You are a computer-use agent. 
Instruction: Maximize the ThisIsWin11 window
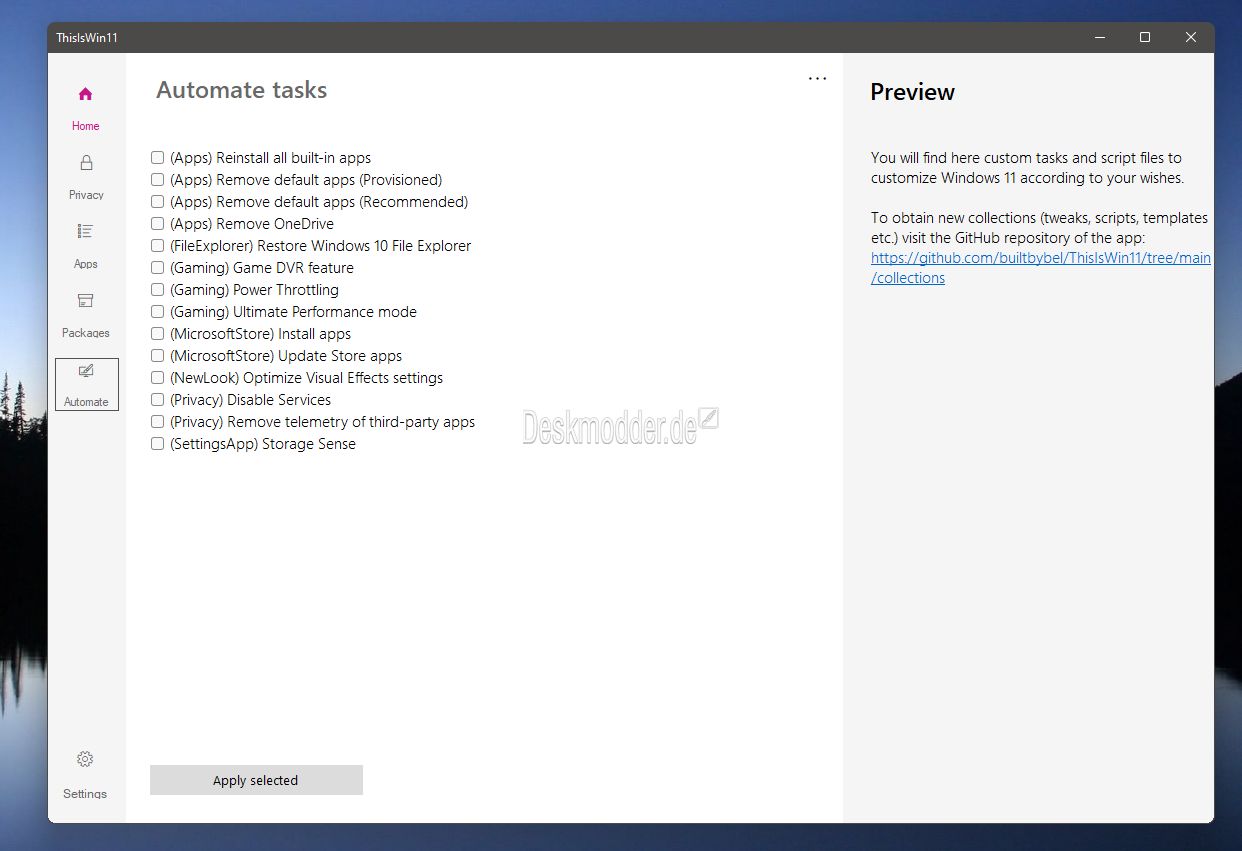coord(1145,37)
